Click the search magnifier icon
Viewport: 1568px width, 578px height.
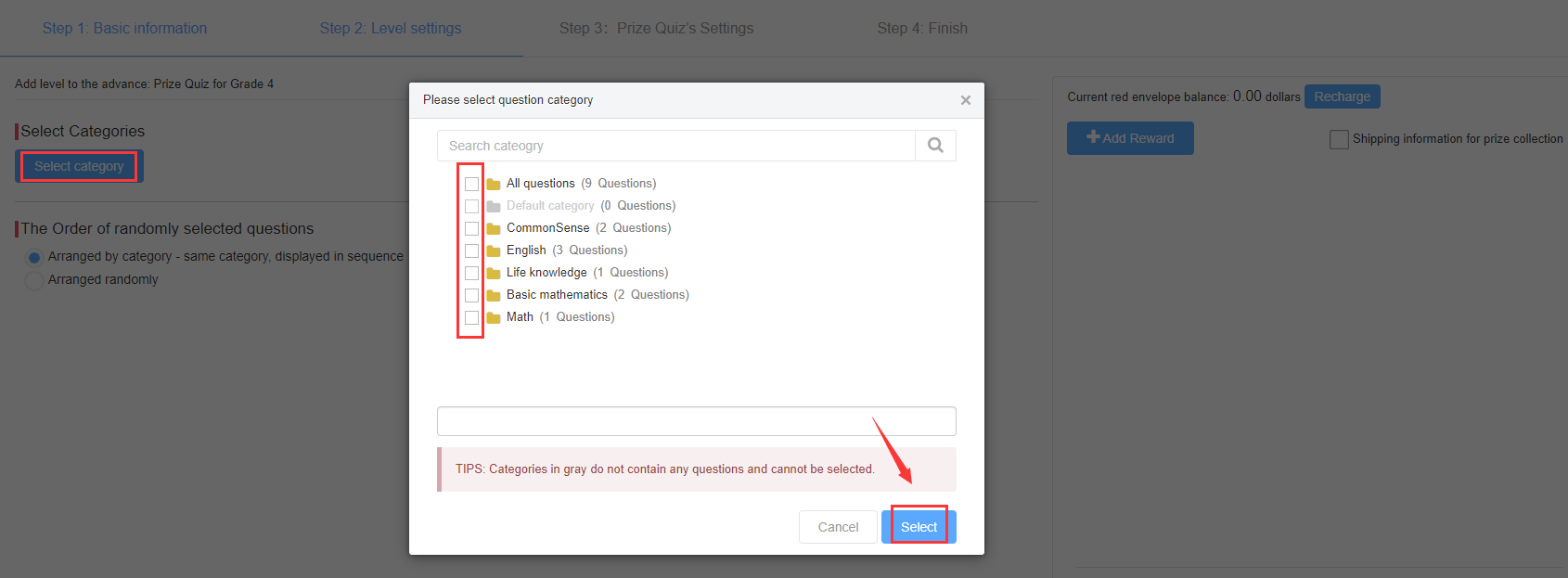tap(935, 146)
